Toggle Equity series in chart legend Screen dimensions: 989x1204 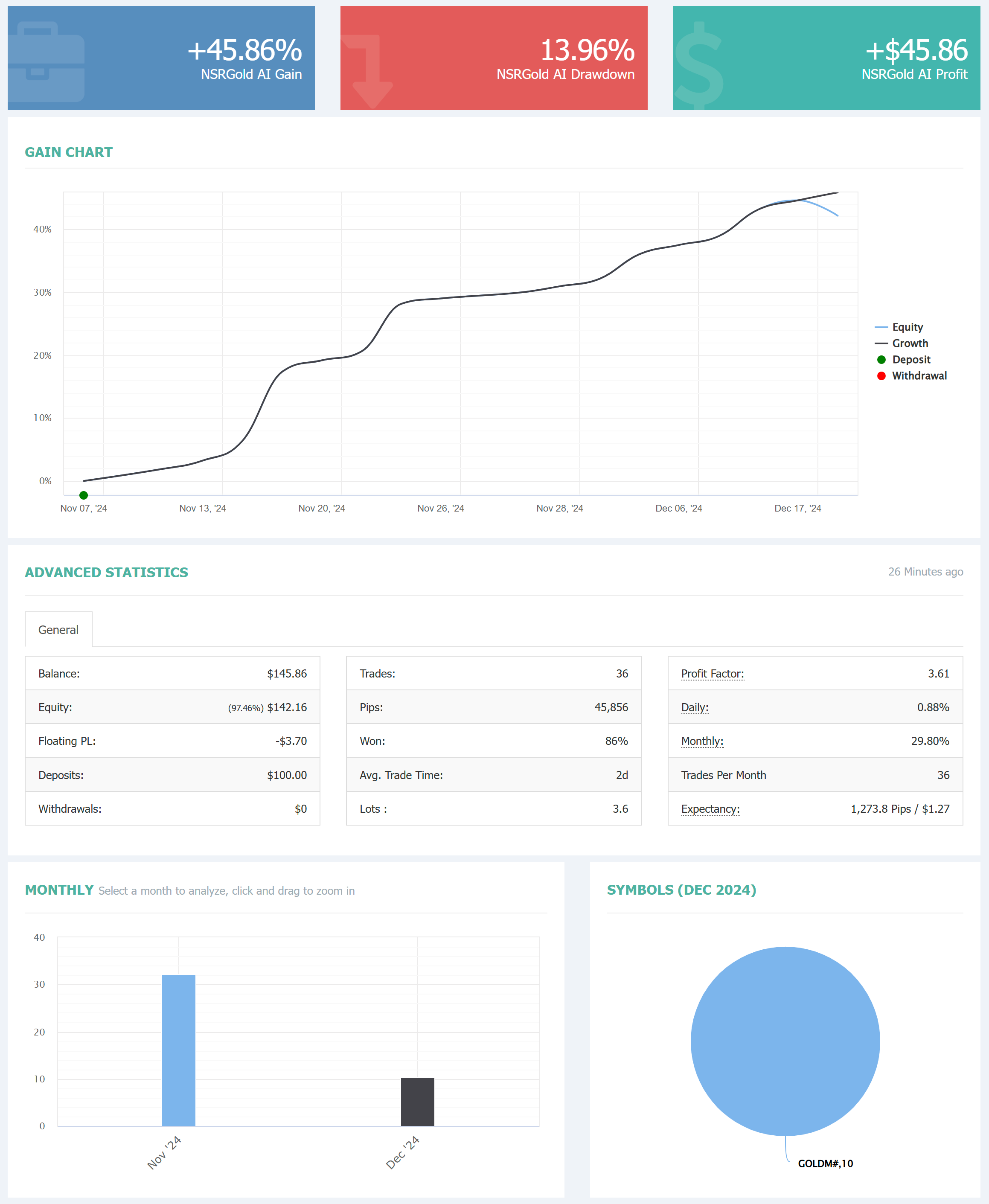pos(906,327)
